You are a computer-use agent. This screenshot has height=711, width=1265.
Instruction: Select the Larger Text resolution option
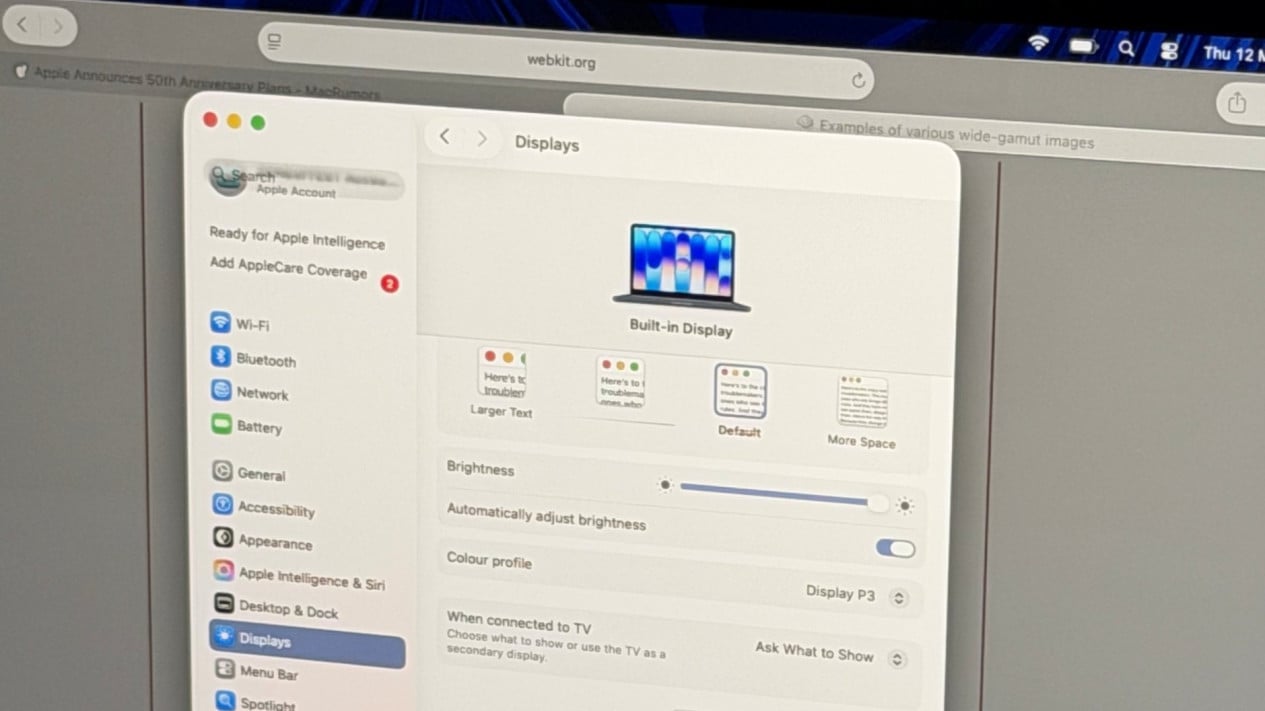pyautogui.click(x=502, y=381)
